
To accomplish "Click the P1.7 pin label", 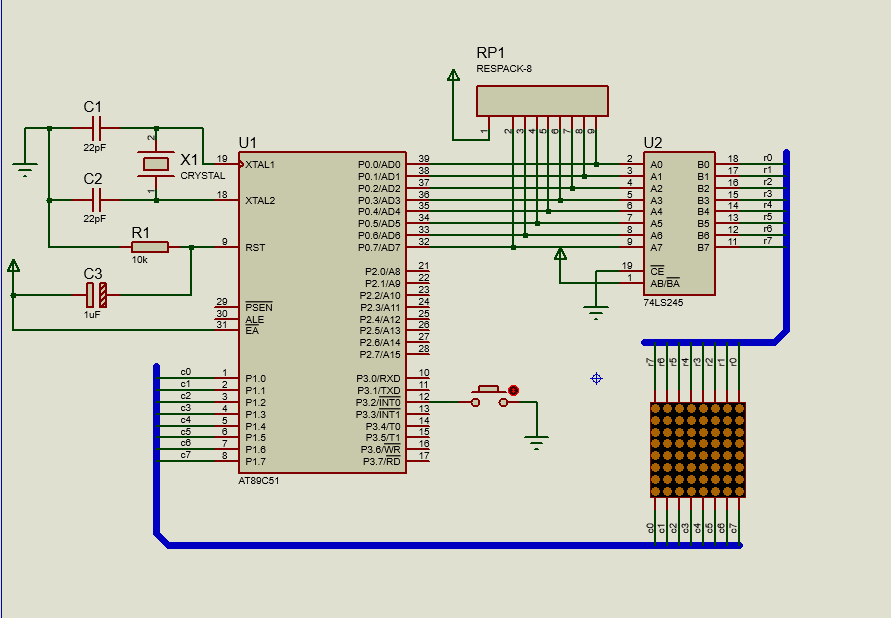I will point(256,461).
